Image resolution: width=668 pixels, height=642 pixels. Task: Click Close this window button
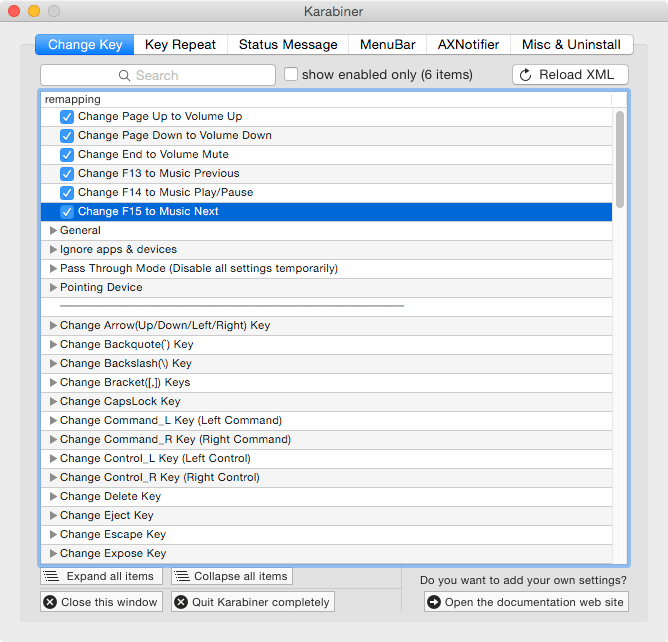tap(101, 602)
